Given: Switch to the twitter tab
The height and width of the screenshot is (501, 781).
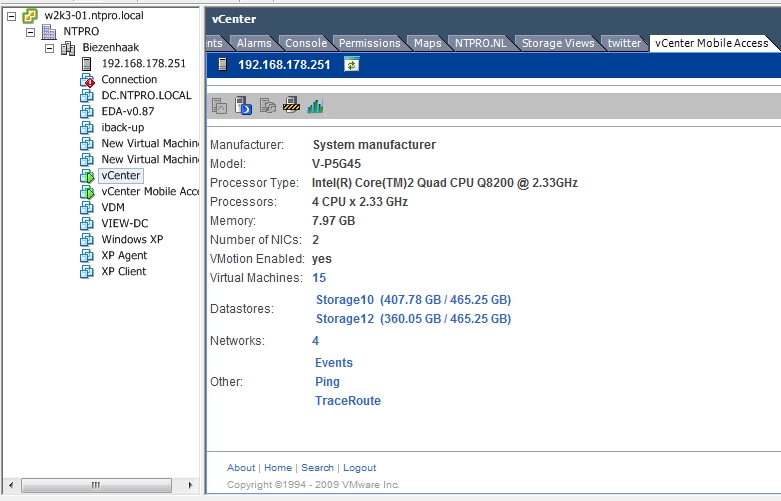Looking at the screenshot, I should [624, 43].
